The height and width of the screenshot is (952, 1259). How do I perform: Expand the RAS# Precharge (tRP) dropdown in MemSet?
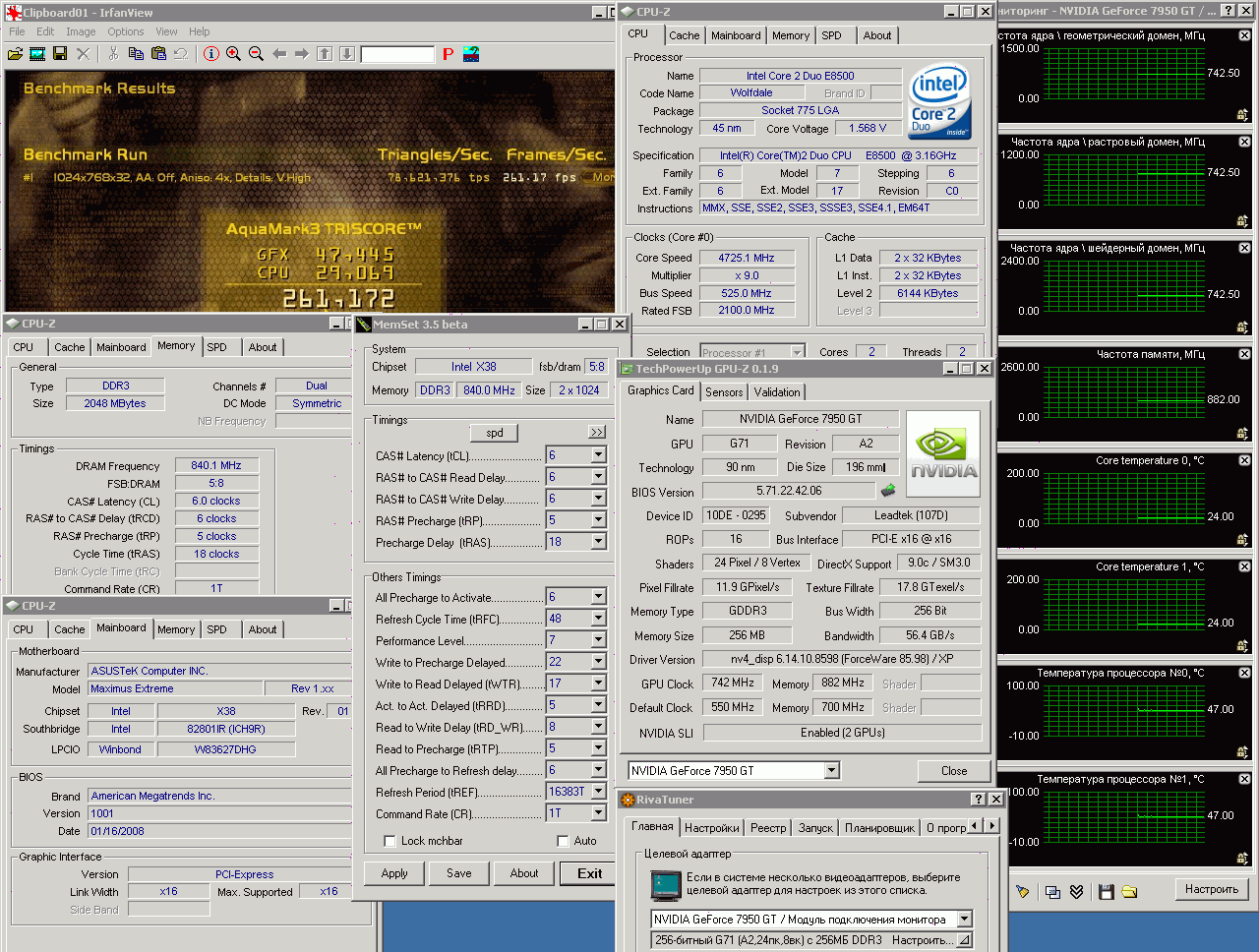click(598, 520)
